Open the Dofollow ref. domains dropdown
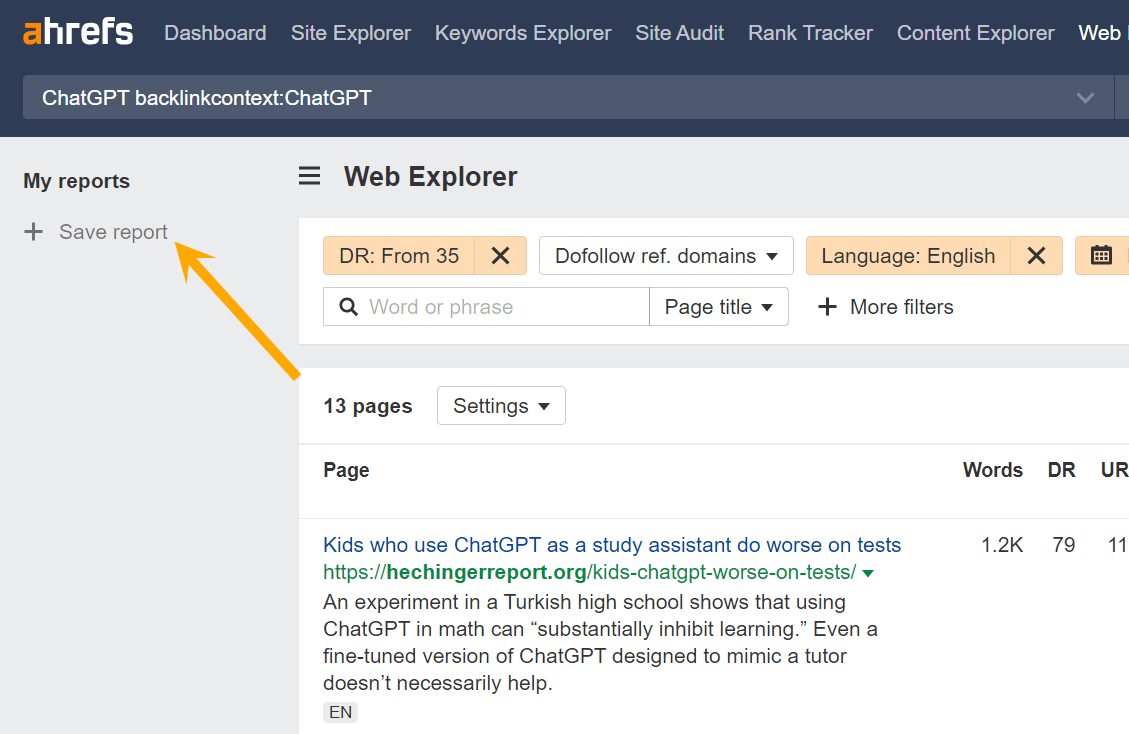Image resolution: width=1129 pixels, height=734 pixels. tap(666, 255)
